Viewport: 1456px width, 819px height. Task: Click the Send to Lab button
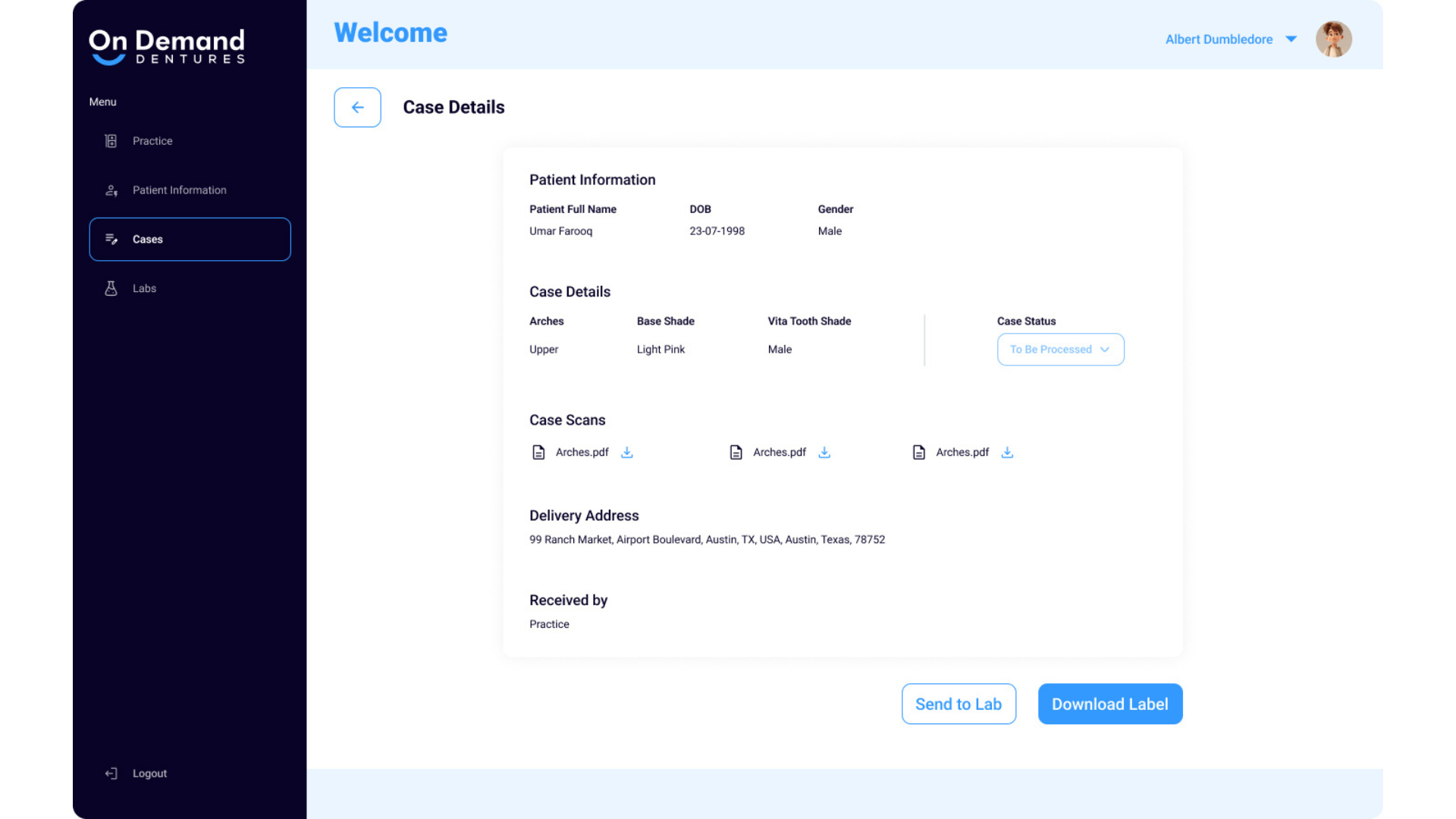[959, 704]
